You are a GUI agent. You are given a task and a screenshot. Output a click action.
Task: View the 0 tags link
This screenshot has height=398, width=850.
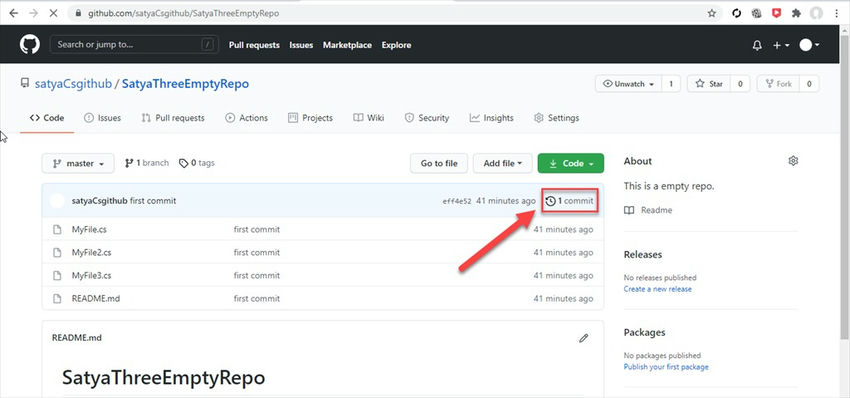coord(197,163)
